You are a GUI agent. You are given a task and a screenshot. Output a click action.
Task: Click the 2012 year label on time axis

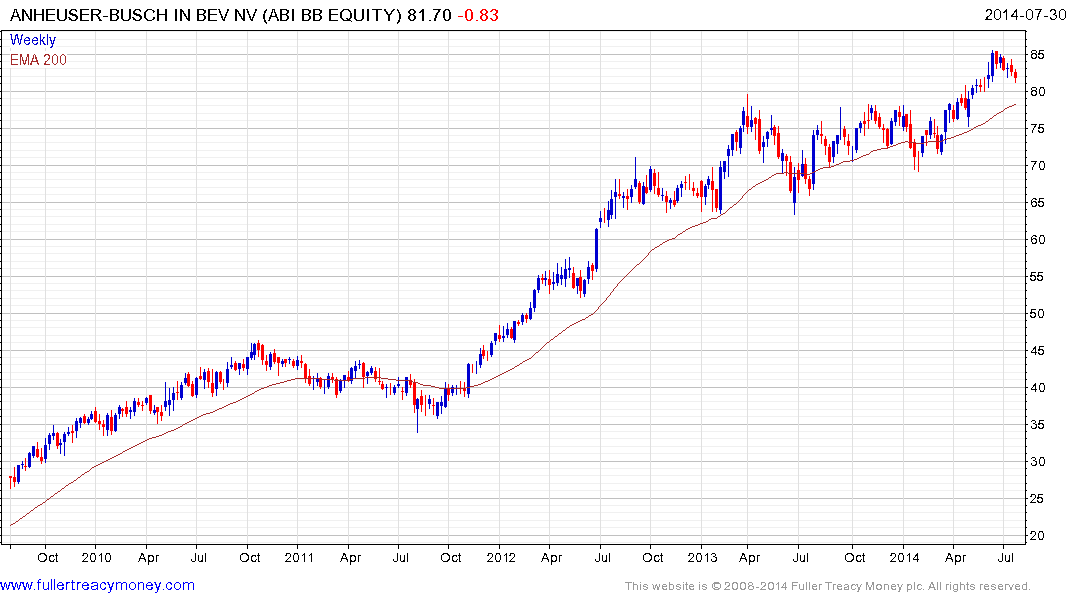click(501, 557)
